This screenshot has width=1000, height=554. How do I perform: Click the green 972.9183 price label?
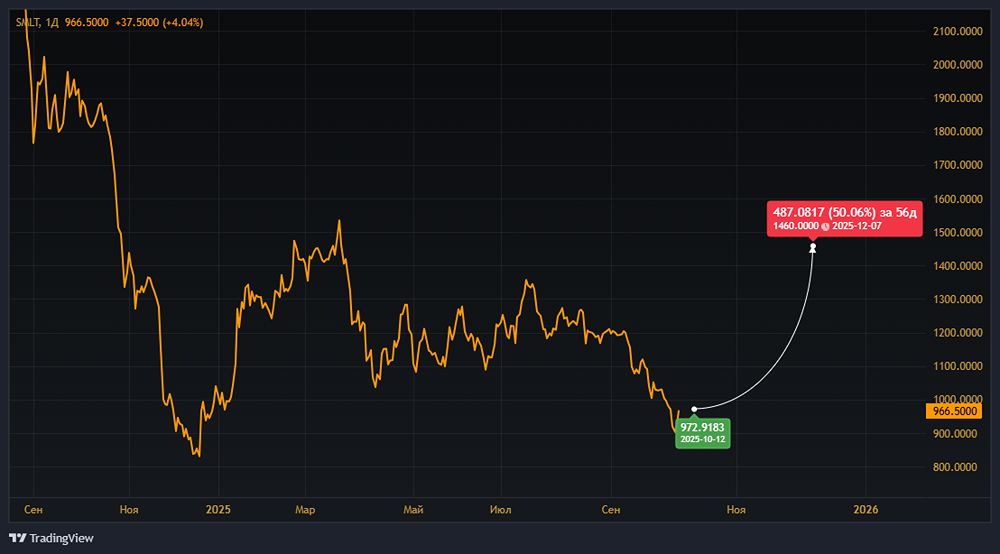click(703, 433)
